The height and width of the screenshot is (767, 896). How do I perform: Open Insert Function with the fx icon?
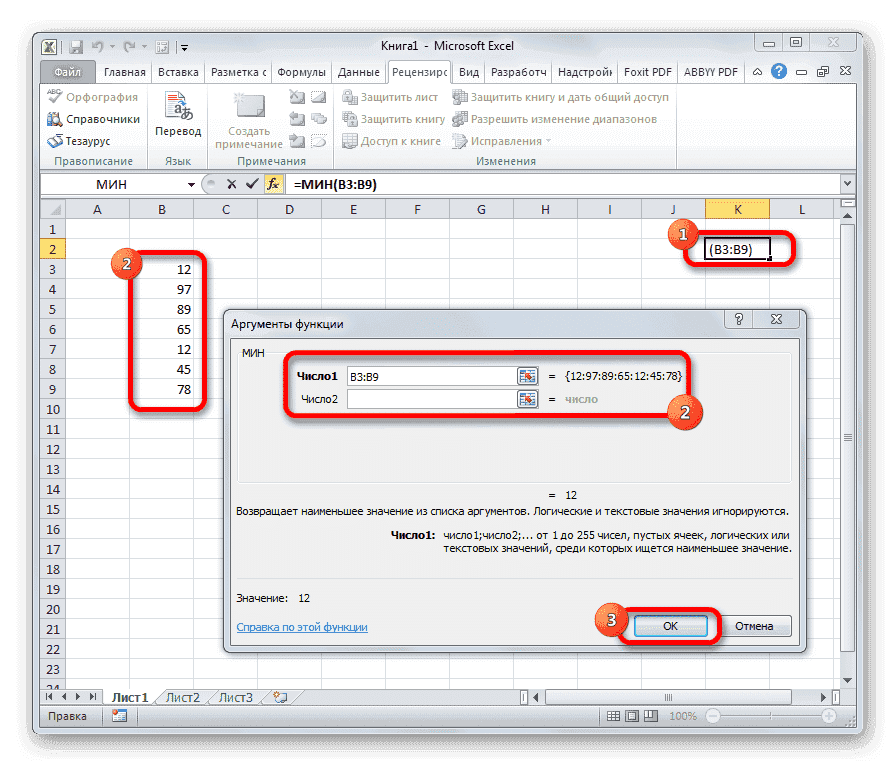(274, 184)
